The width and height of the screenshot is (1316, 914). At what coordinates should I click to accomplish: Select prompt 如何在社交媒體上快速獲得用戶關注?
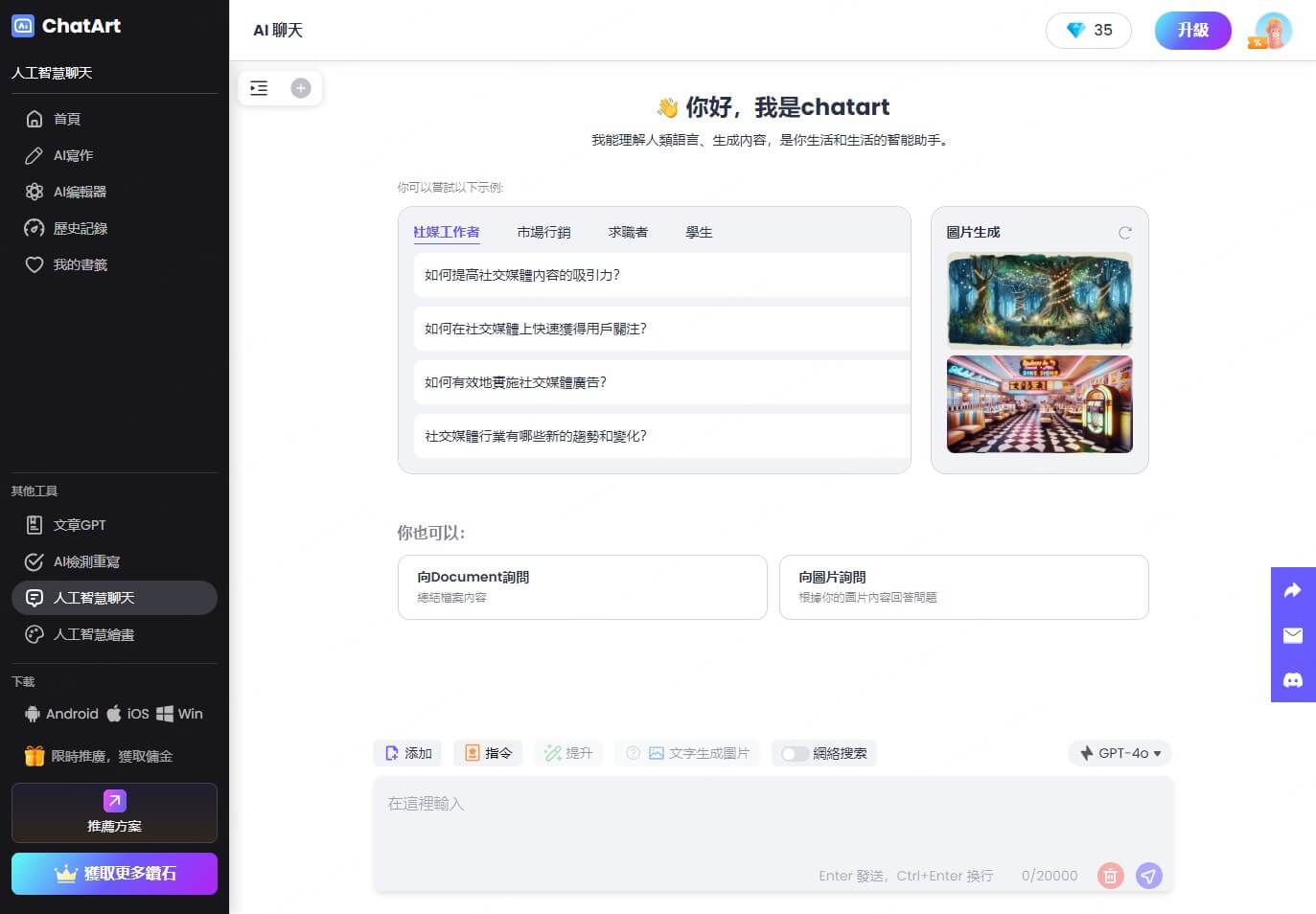(x=661, y=329)
